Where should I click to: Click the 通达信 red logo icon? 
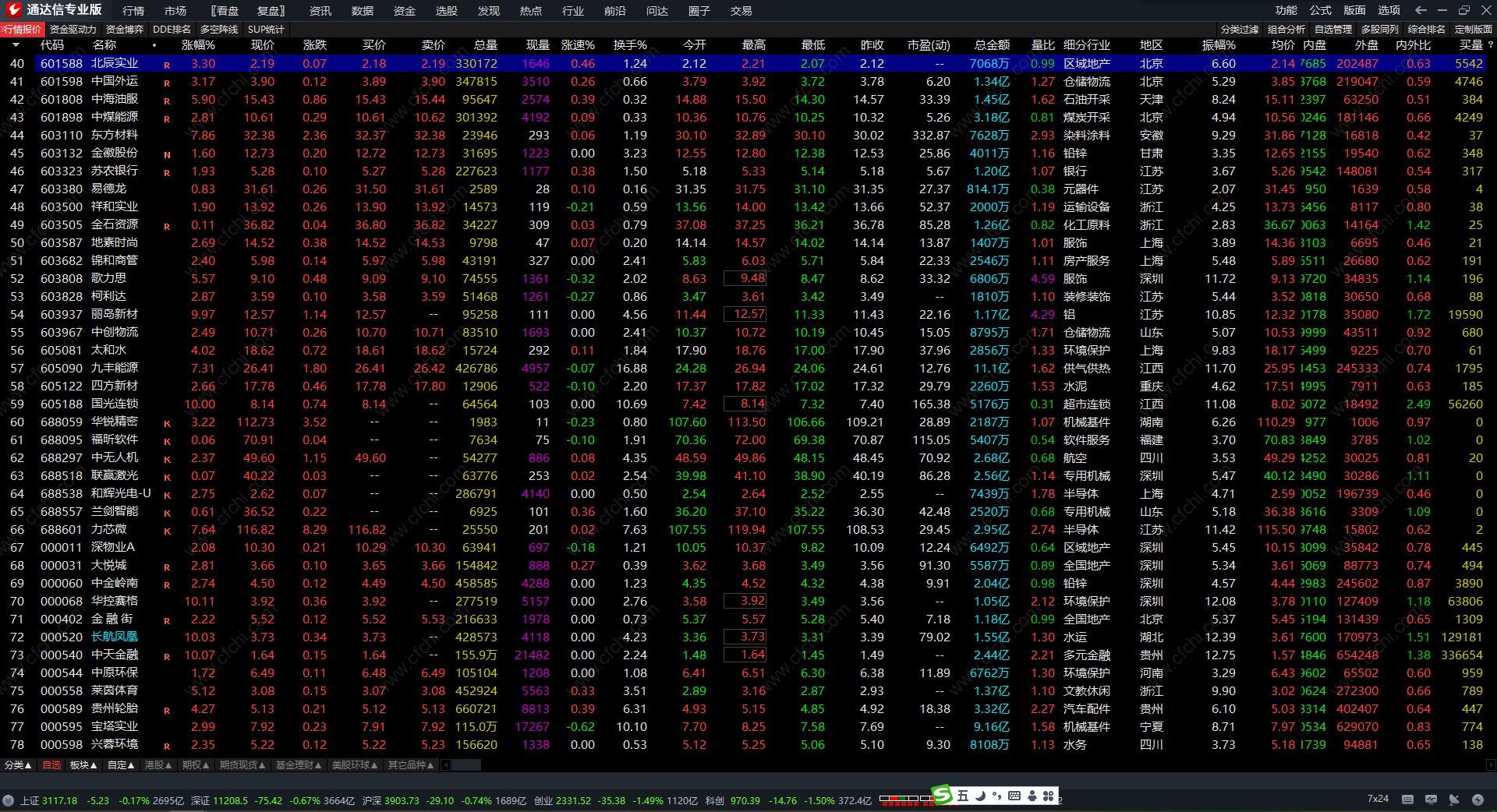(13, 10)
